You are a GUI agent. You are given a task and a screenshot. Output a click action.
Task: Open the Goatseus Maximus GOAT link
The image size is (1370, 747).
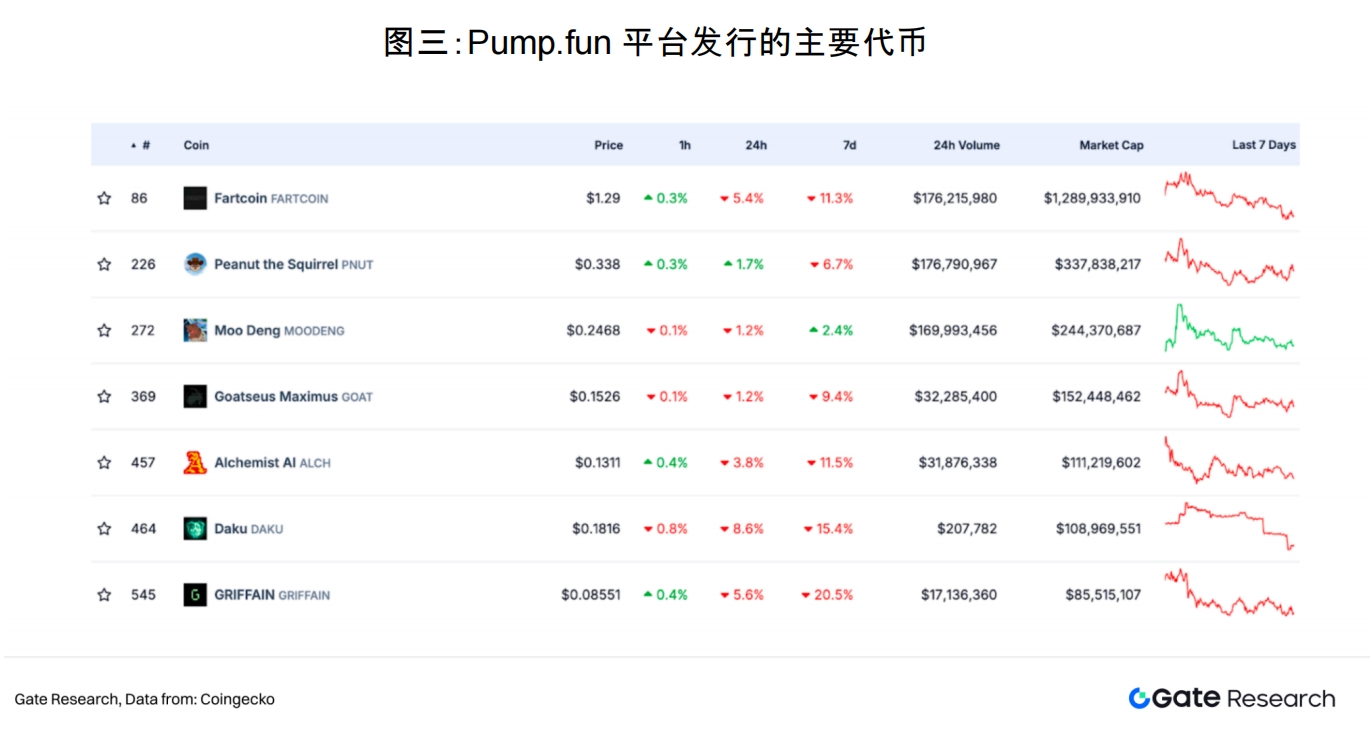[293, 396]
